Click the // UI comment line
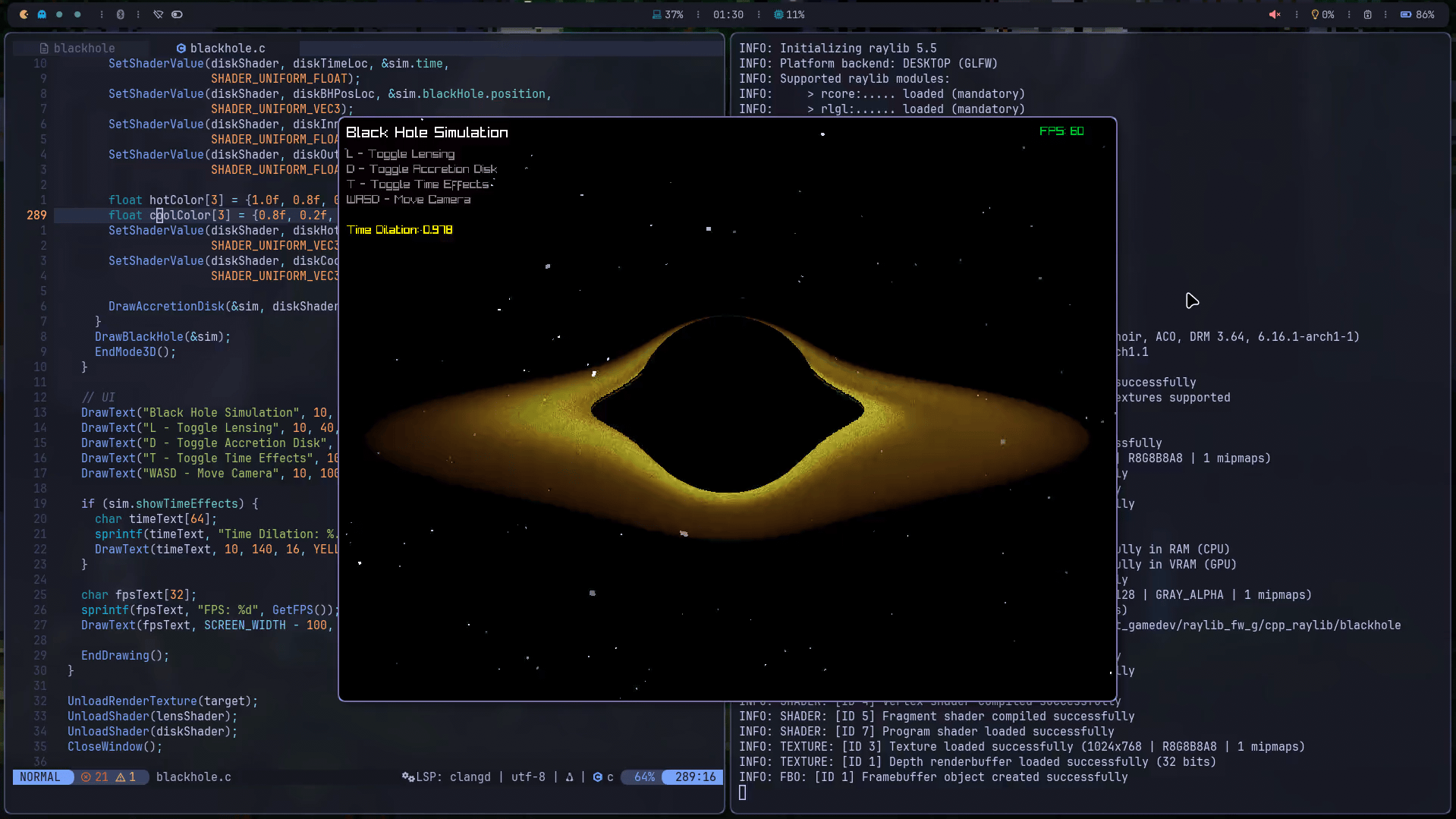Viewport: 1456px width, 819px height. point(98,397)
